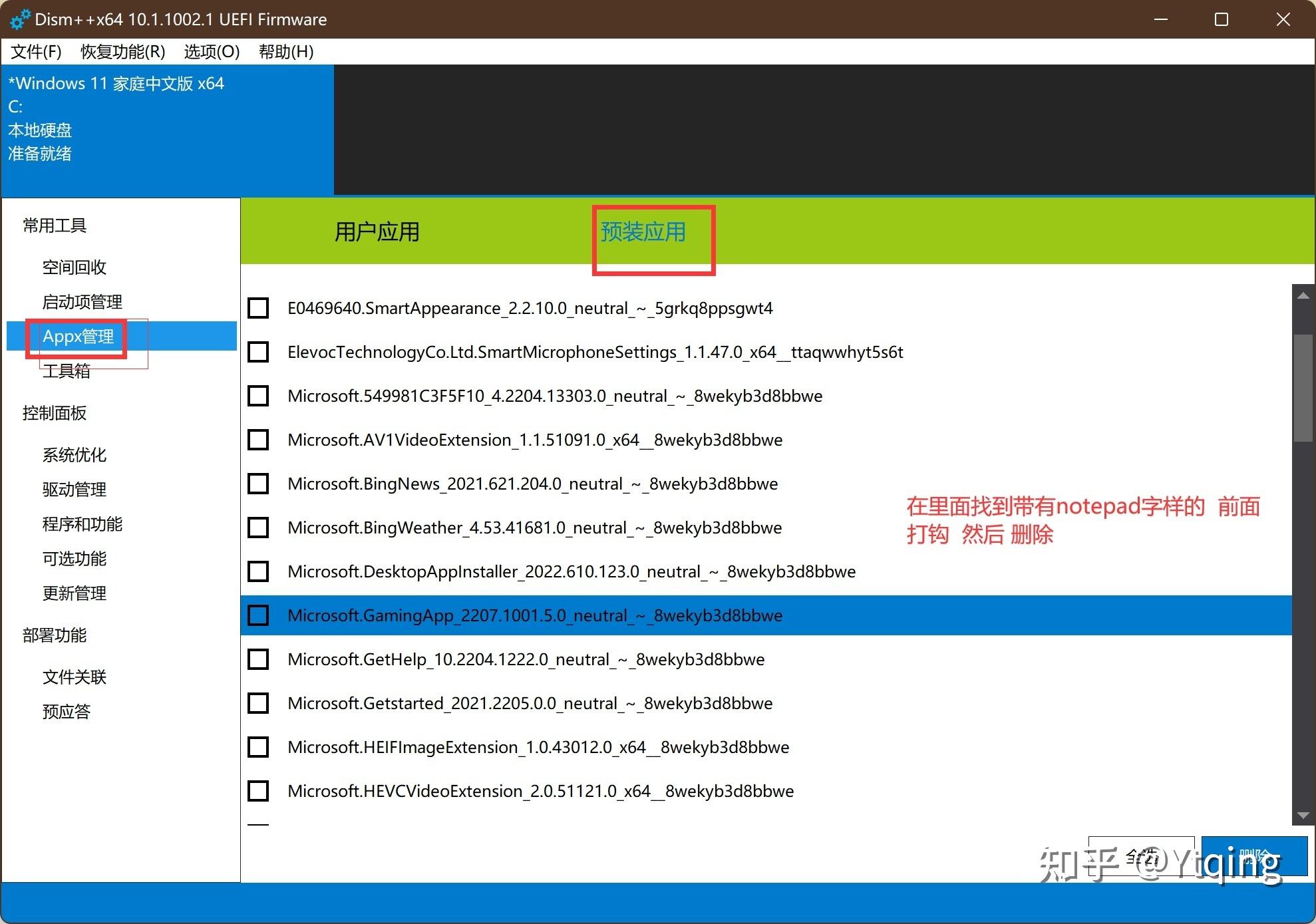1316x924 pixels.
Task: Go to 启动项管理 in sidebar
Action: (82, 302)
